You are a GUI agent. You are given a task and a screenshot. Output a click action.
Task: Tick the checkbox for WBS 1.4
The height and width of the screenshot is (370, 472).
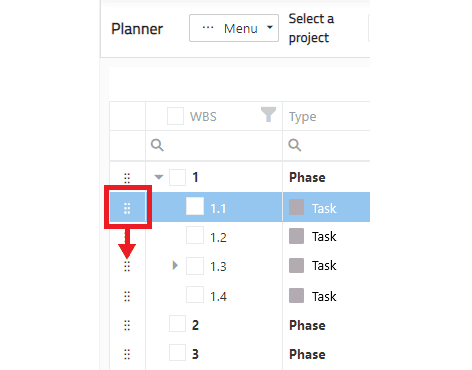click(x=195, y=294)
